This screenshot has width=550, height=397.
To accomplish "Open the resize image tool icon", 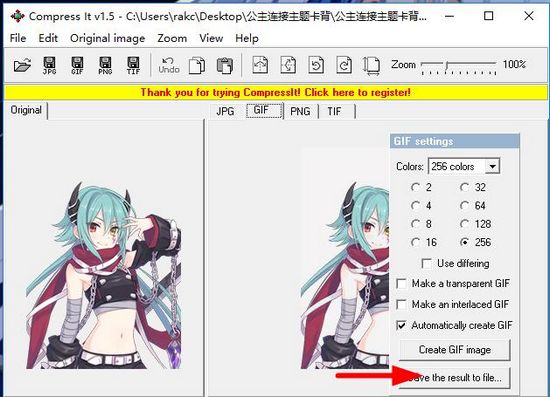I will tap(371, 66).
